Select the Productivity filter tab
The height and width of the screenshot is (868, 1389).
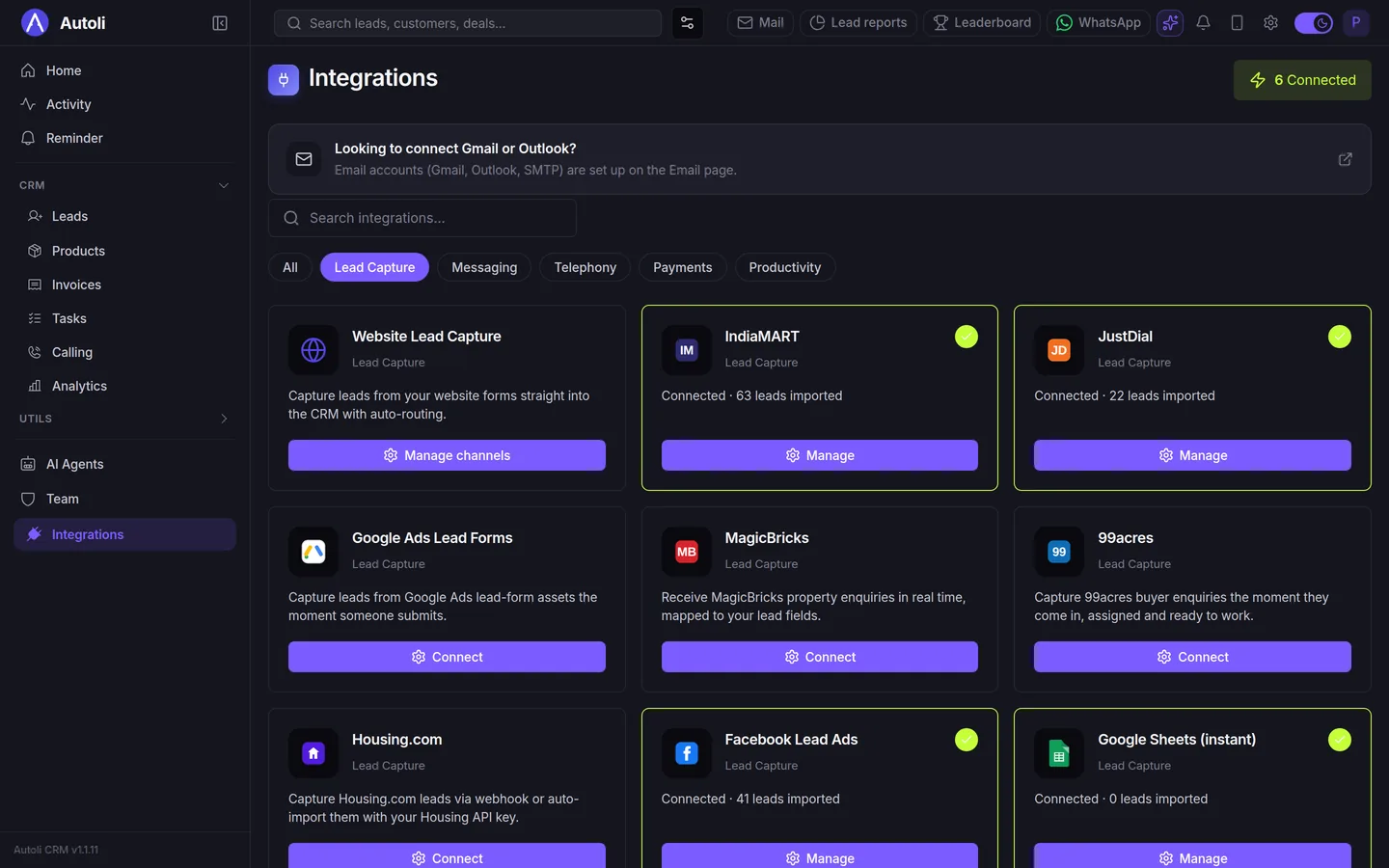coord(785,267)
